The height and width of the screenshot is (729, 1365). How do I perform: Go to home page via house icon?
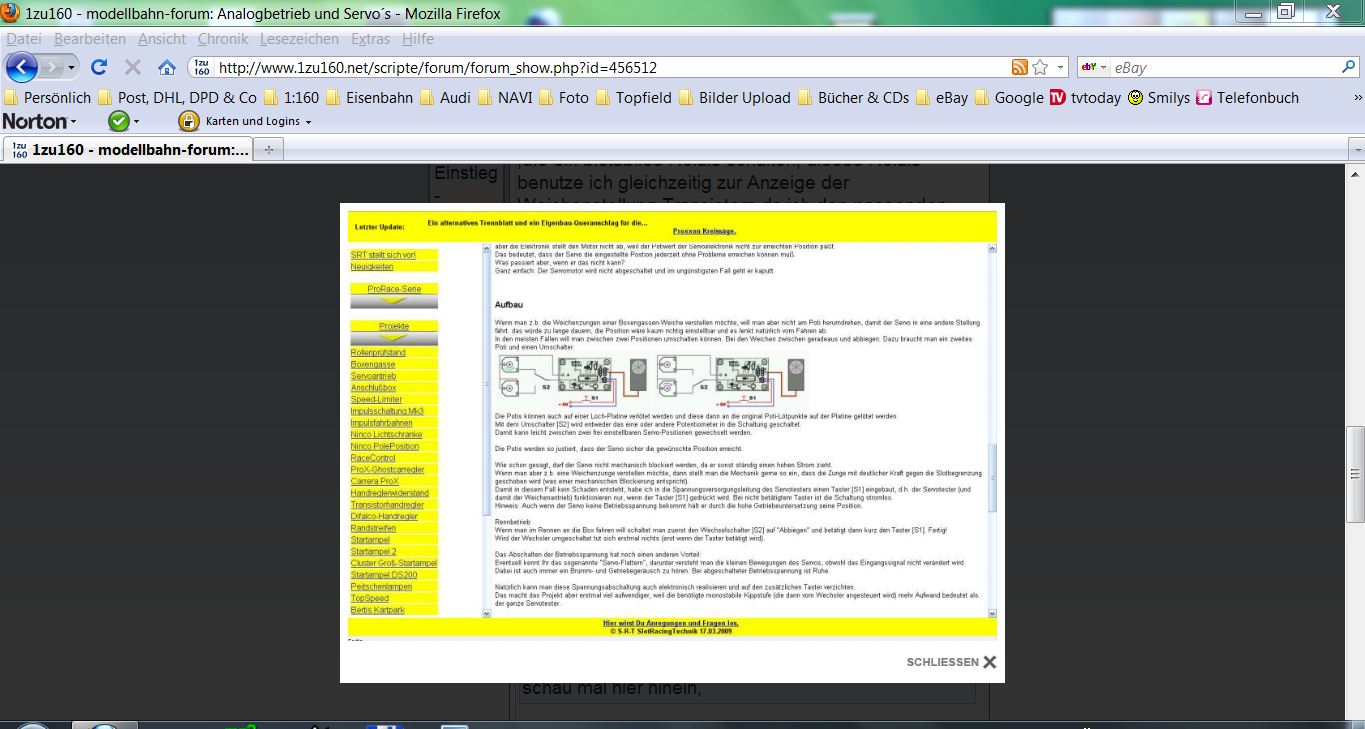(167, 67)
